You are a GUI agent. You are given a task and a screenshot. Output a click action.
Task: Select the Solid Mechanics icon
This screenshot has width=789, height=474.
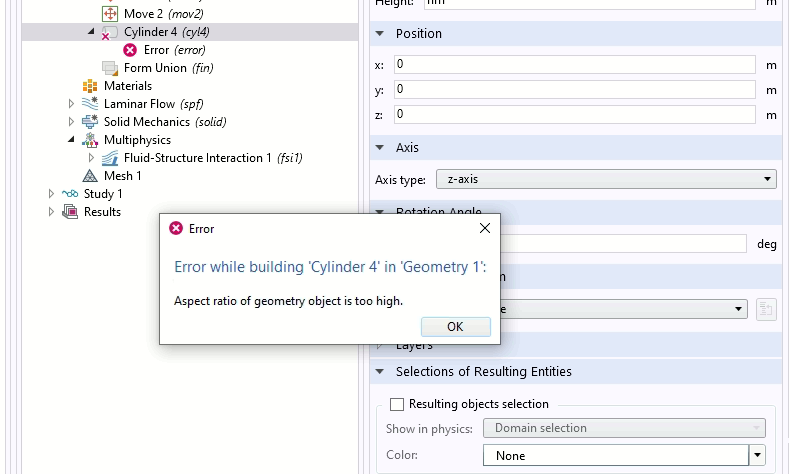pos(90,122)
